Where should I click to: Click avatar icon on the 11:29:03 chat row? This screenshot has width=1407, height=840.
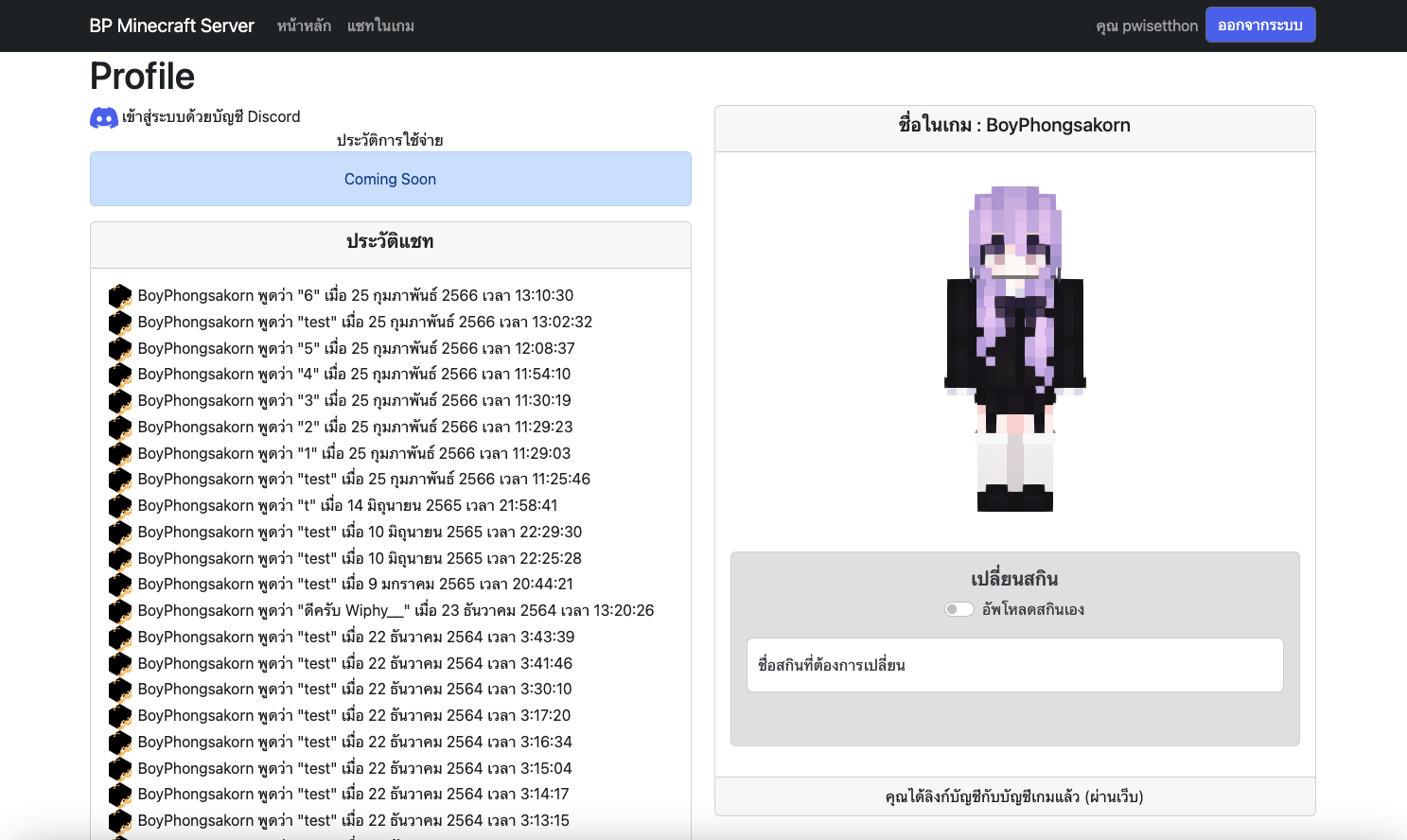(x=120, y=454)
